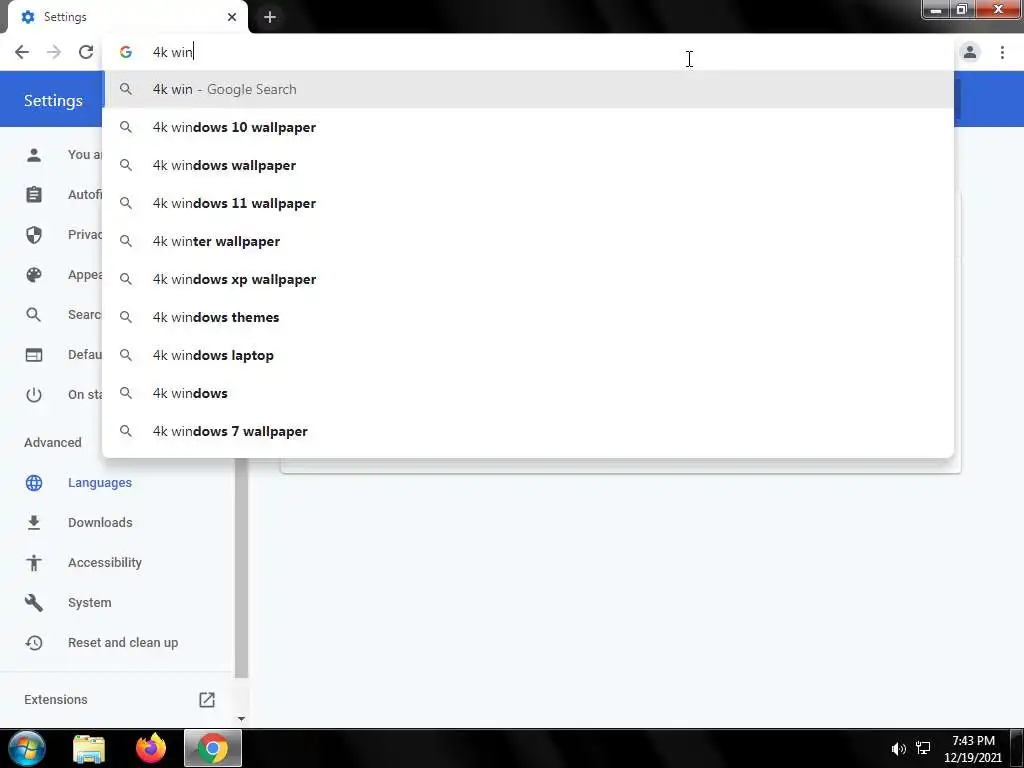Select the Settings browser tab
1024x768 pixels.
point(127,17)
